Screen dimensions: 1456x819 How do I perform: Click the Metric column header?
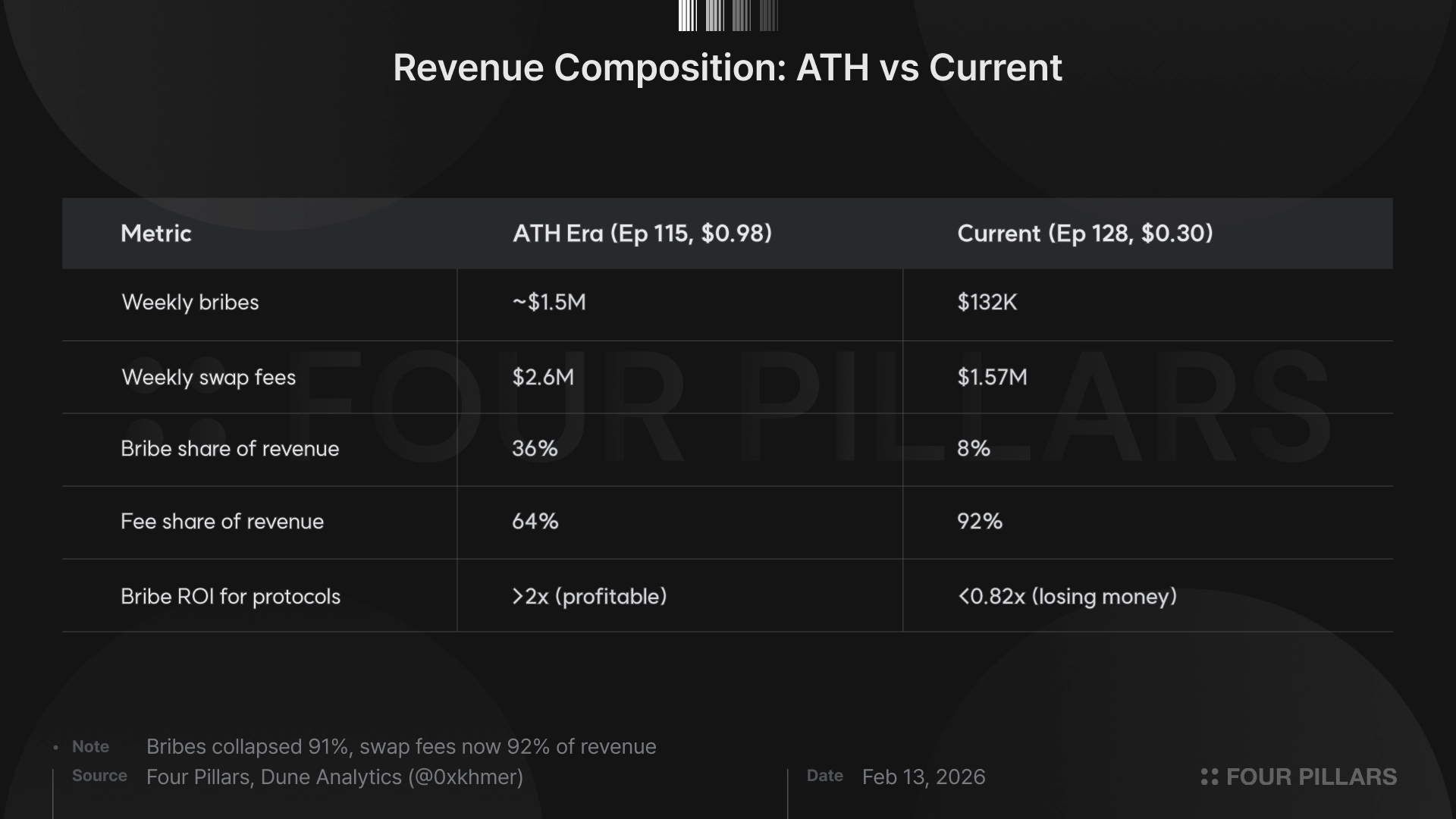pos(156,234)
